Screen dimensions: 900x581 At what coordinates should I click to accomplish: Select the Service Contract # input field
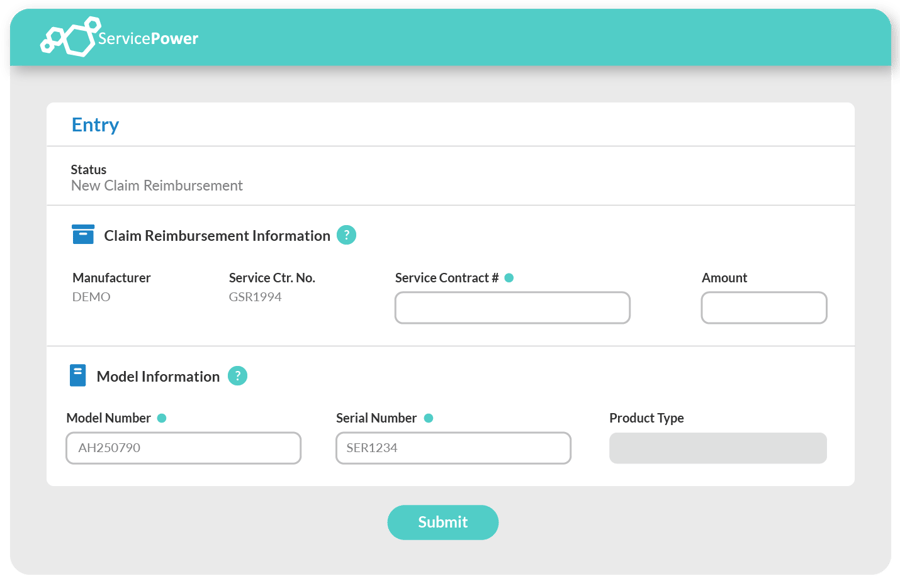point(512,307)
